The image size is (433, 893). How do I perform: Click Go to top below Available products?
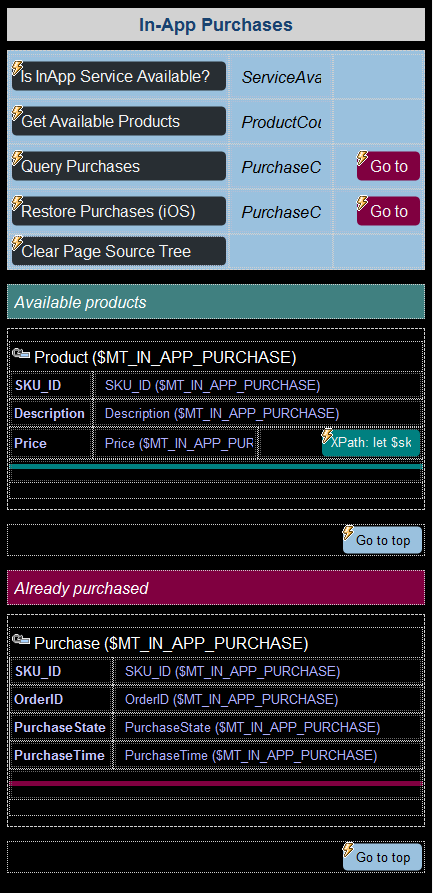[x=382, y=540]
